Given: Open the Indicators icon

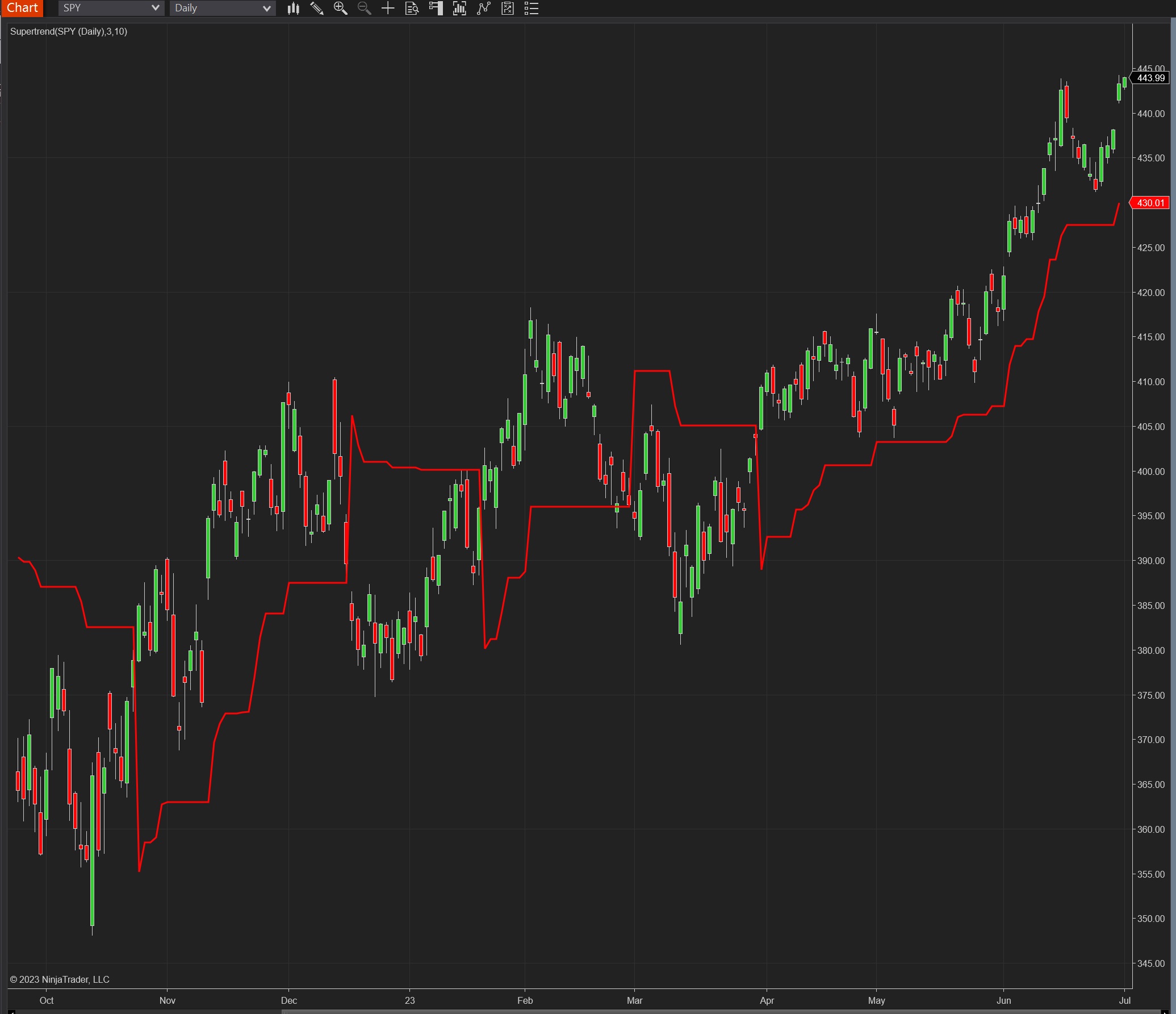Looking at the screenshot, I should (x=483, y=9).
